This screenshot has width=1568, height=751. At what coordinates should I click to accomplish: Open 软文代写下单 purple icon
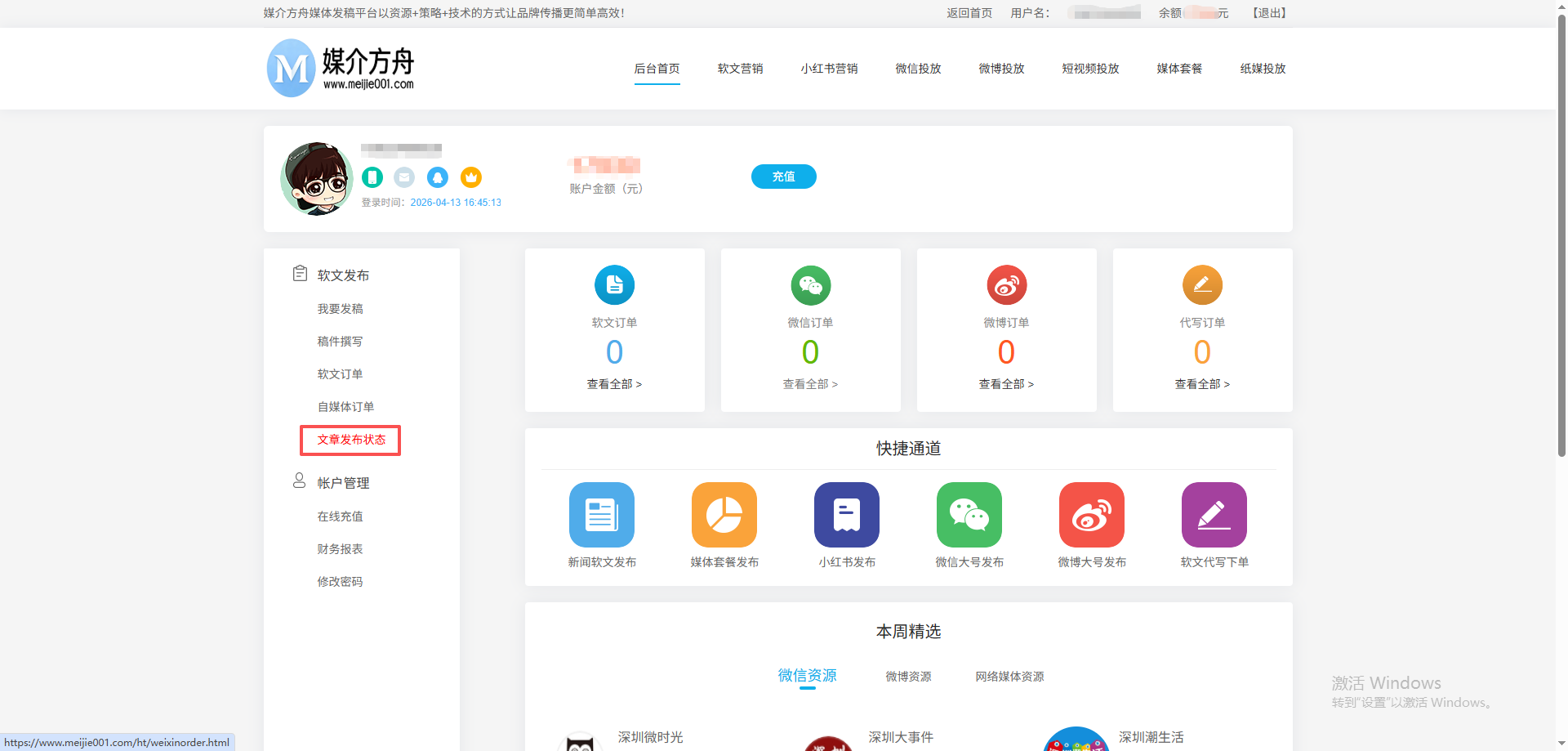1214,515
